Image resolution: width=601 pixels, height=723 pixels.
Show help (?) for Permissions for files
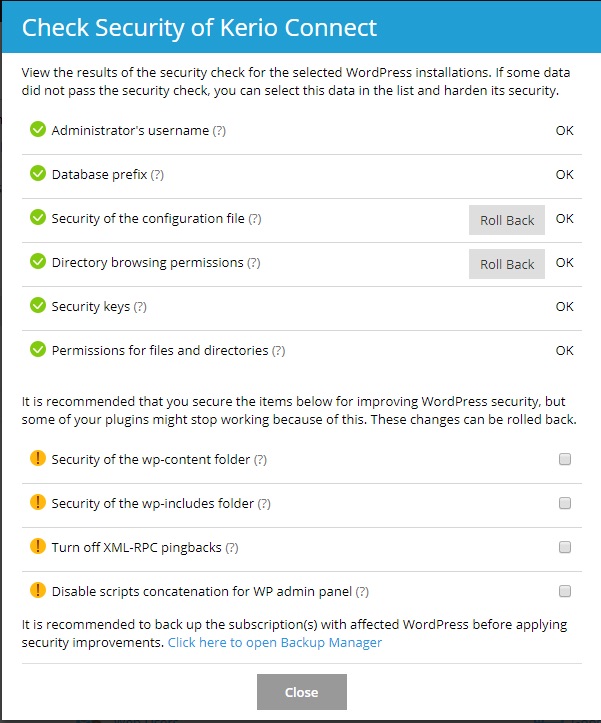tap(278, 351)
